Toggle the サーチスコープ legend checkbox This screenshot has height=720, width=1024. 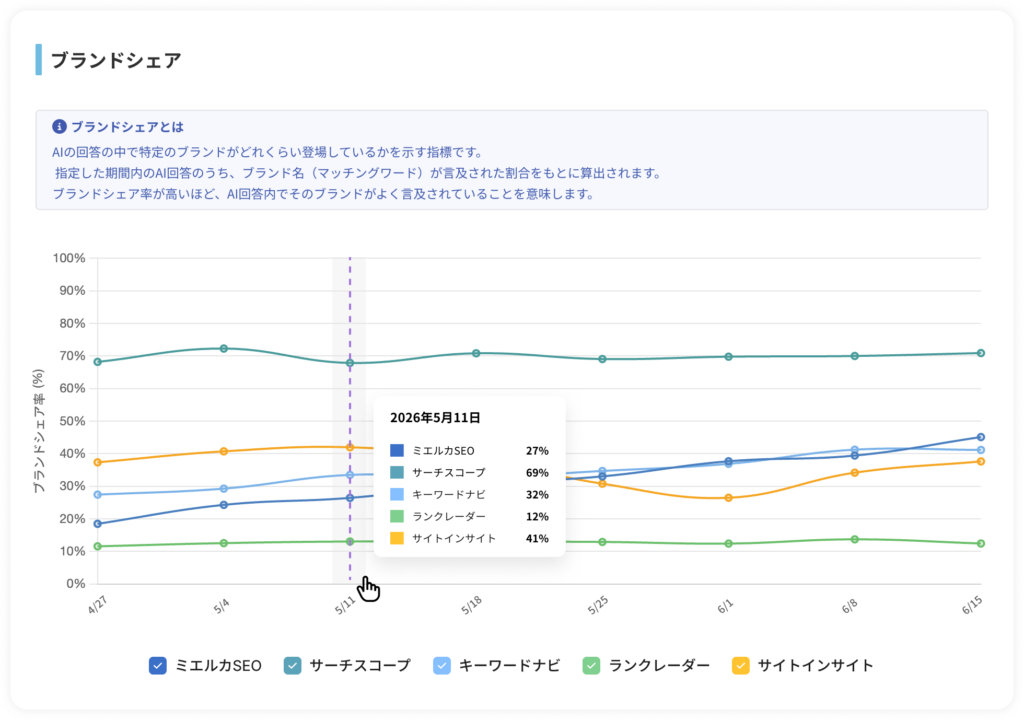[293, 665]
